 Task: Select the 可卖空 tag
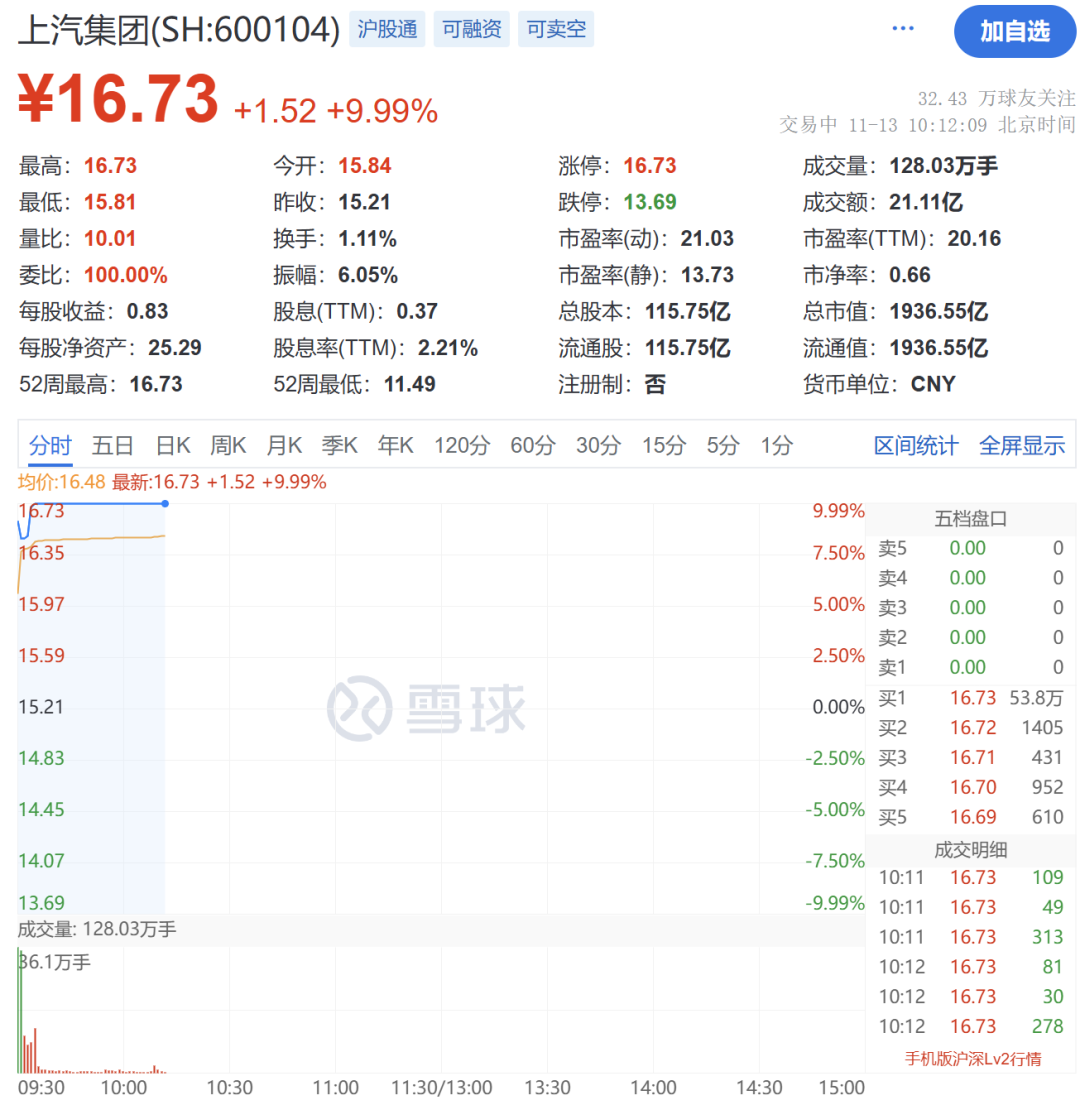click(x=556, y=30)
